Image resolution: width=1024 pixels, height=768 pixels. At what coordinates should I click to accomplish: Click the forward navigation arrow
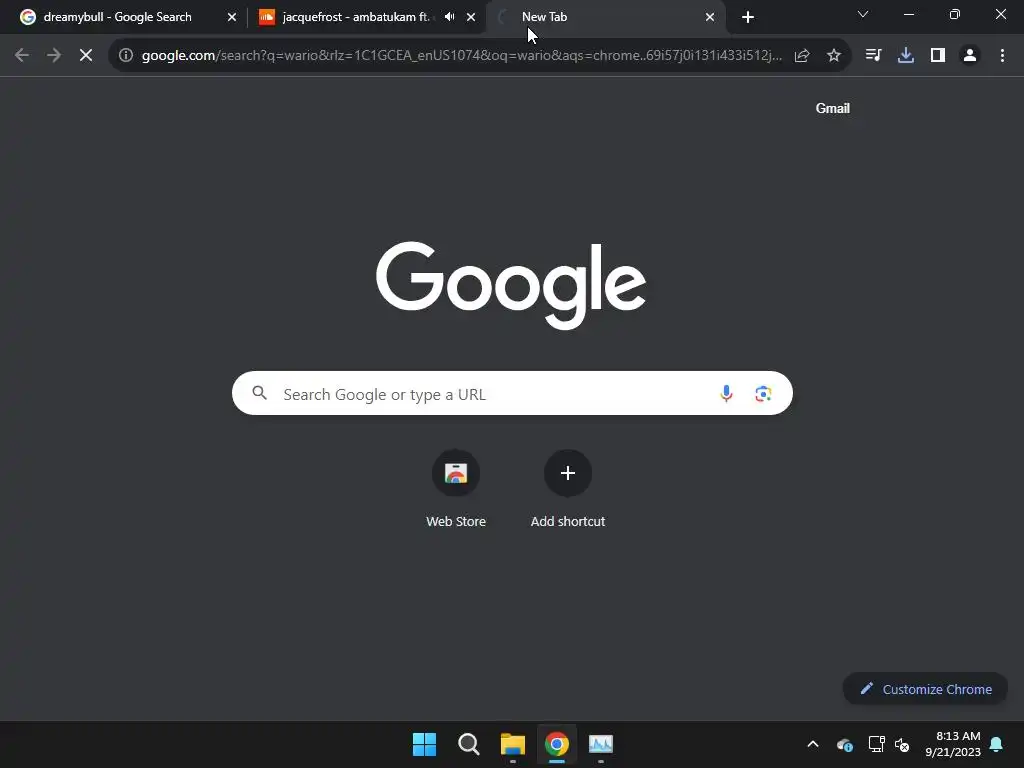click(x=54, y=56)
